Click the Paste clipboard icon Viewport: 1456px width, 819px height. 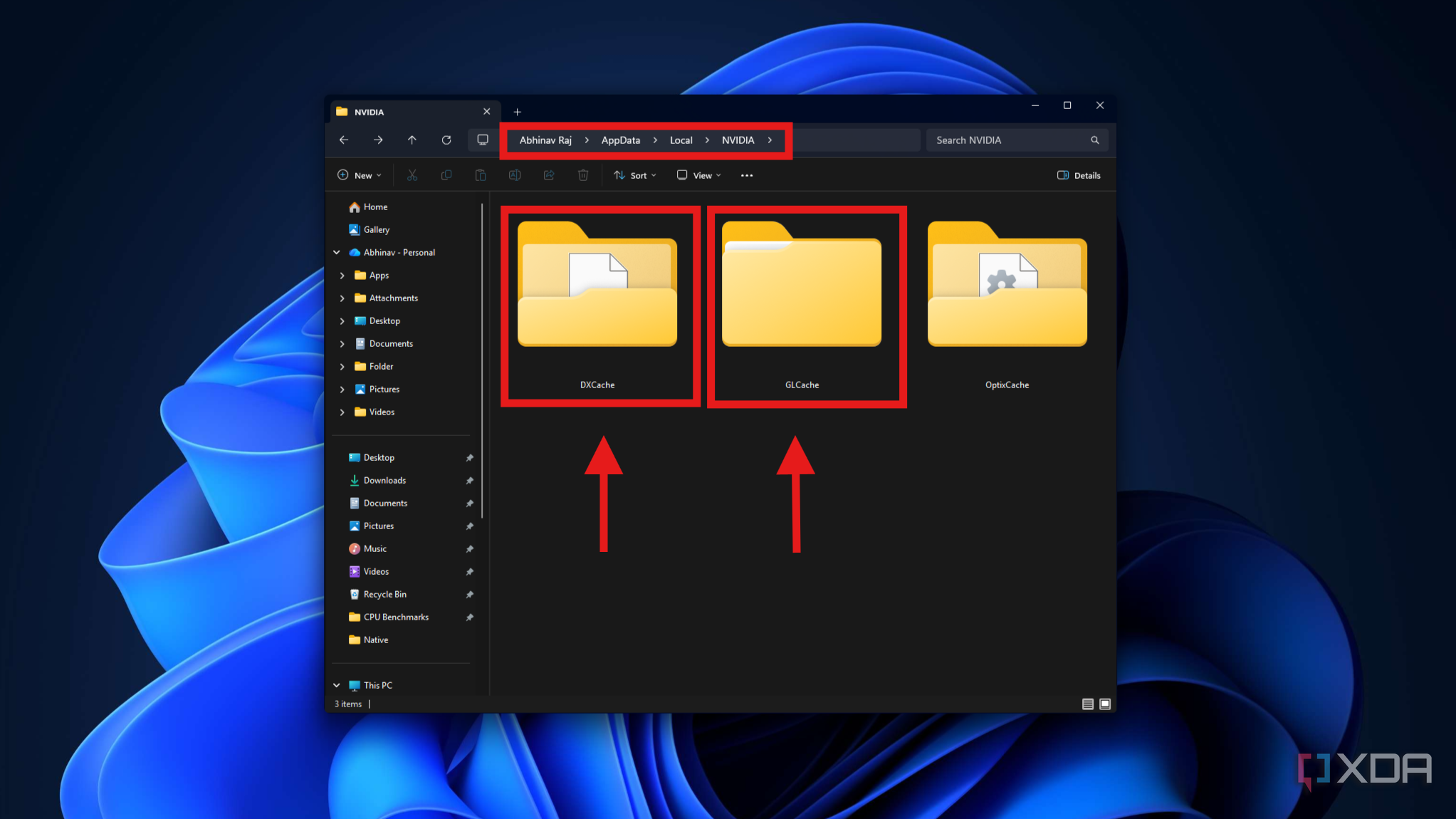pos(481,175)
